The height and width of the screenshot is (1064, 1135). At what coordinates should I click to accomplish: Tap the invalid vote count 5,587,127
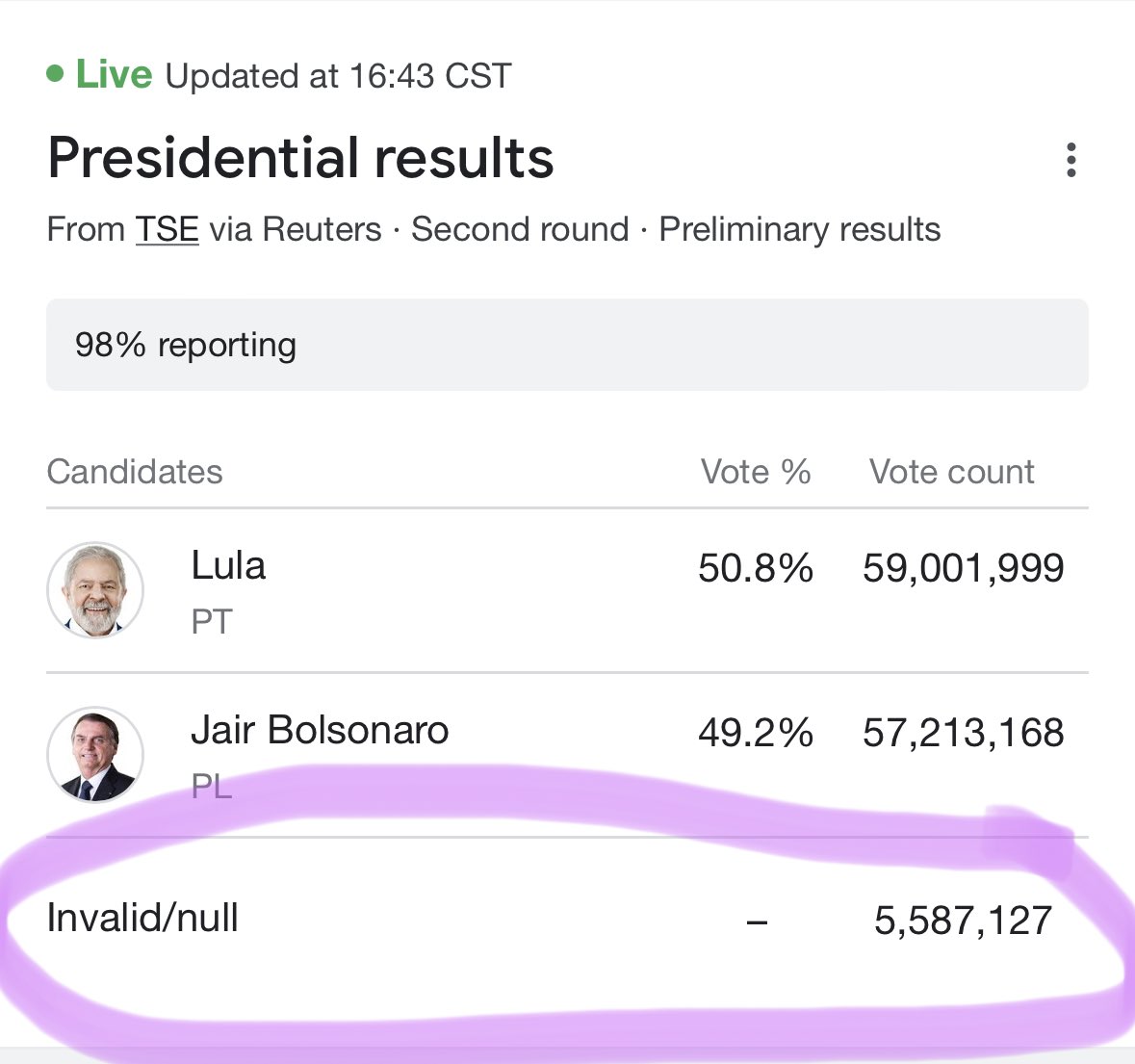click(x=964, y=921)
